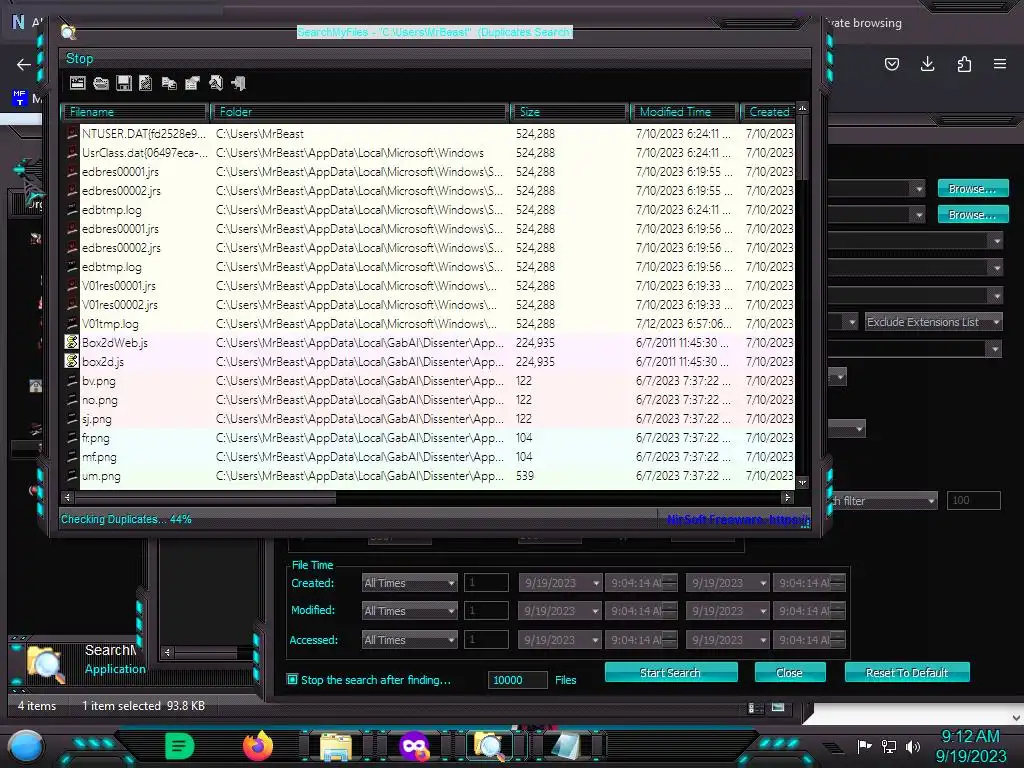Open file properties toolbar icon

192,83
